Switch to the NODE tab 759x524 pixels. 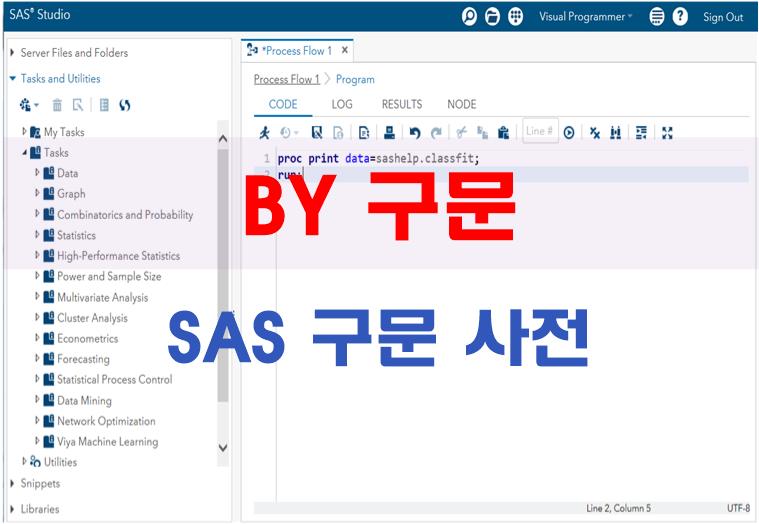pos(461,104)
